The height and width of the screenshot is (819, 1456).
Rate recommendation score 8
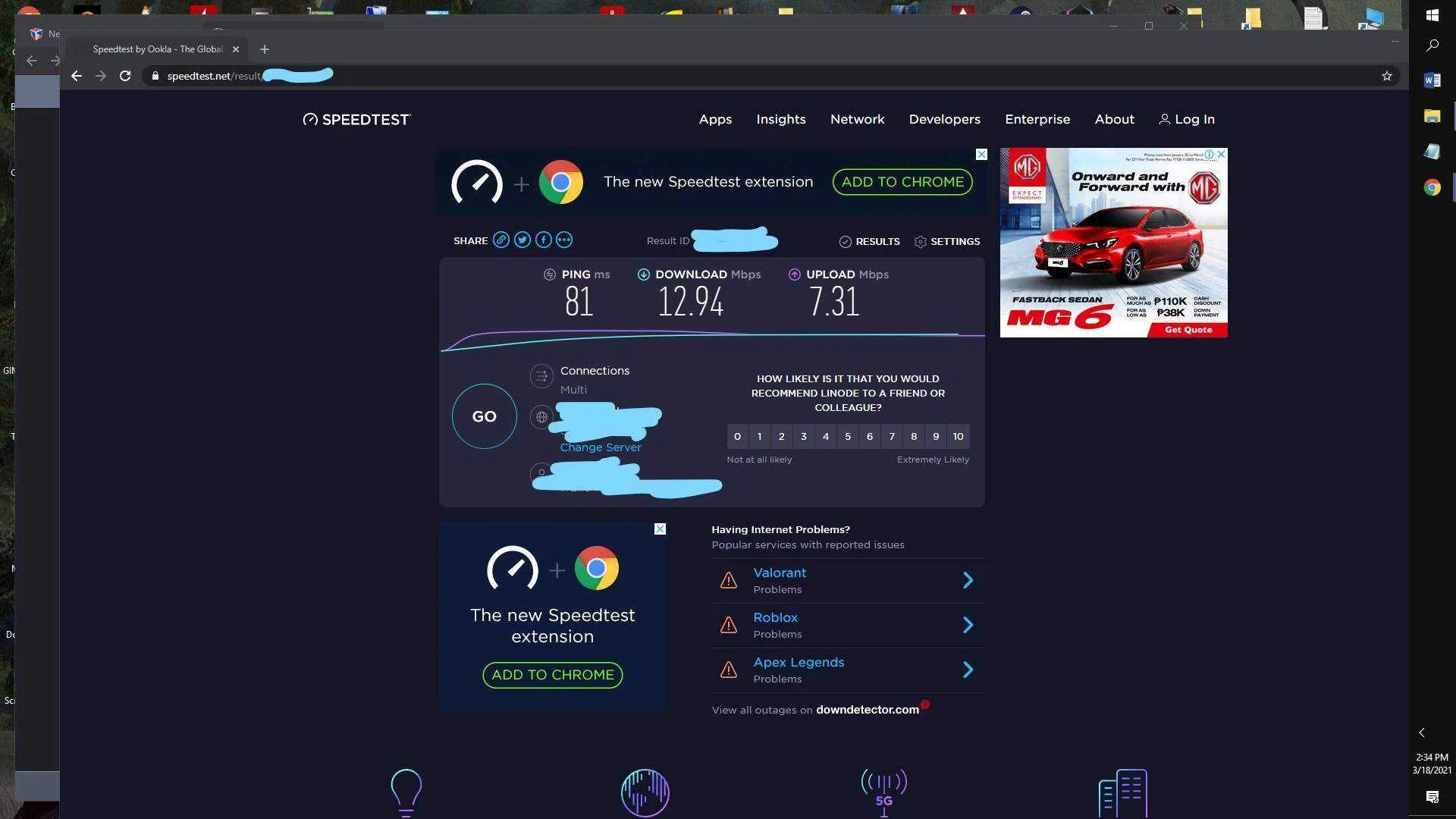[x=914, y=436]
